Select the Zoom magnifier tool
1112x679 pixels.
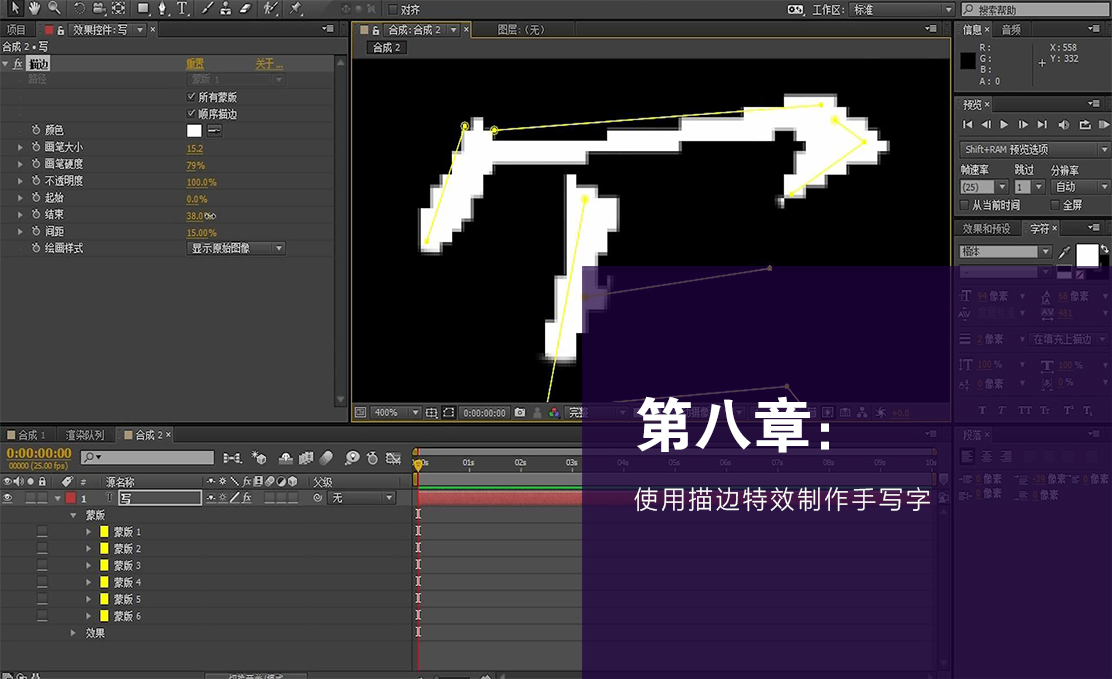click(x=54, y=9)
